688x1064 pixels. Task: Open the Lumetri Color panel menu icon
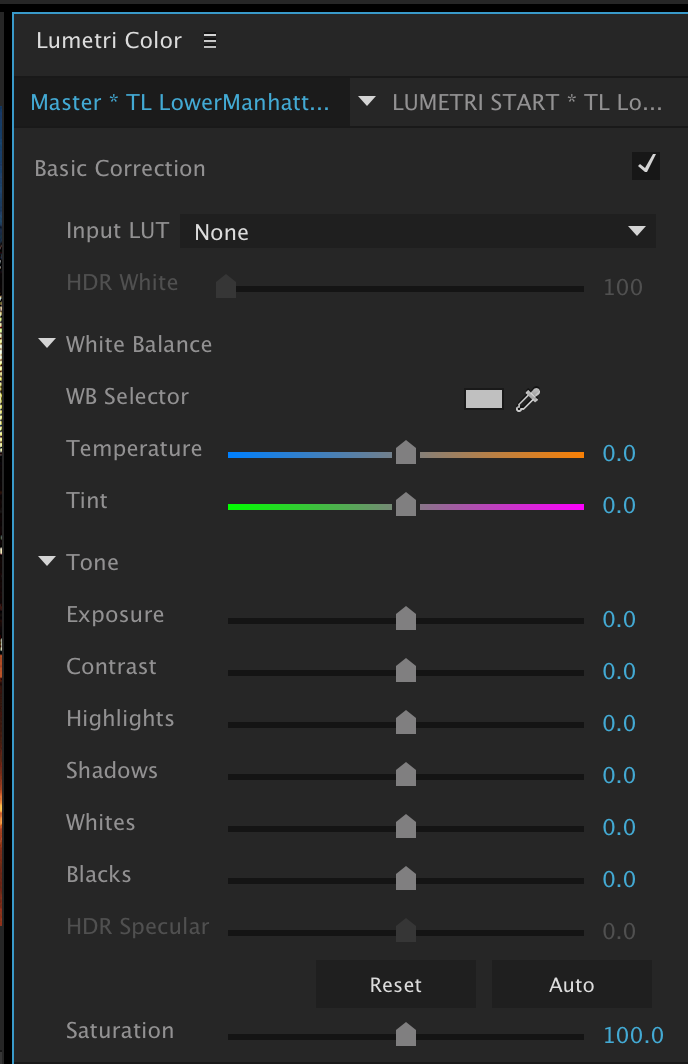tap(210, 41)
